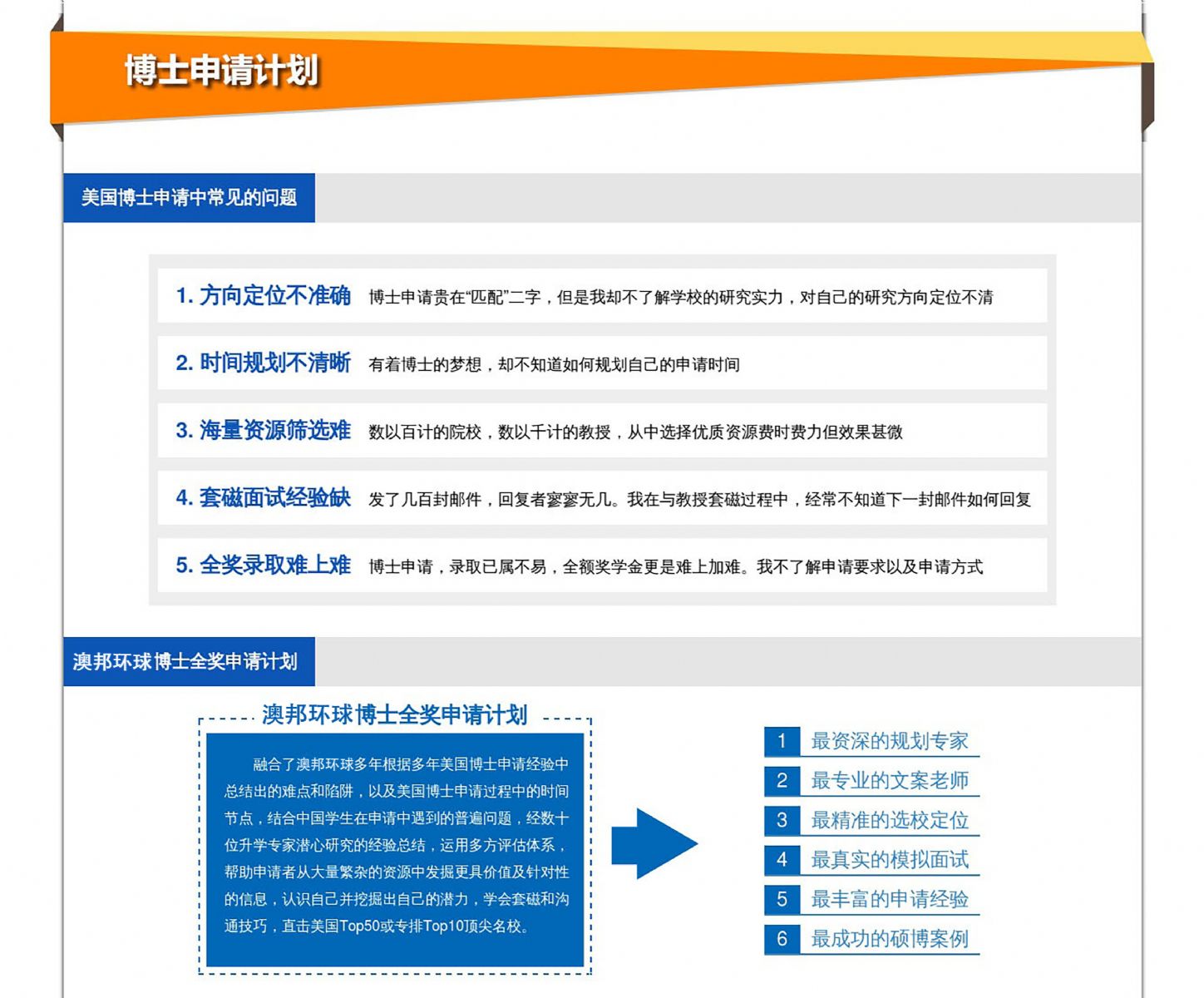Click number 6 badge beside 最成功的硕博案例
The width and height of the screenshot is (1204, 998).
pyautogui.click(x=782, y=939)
